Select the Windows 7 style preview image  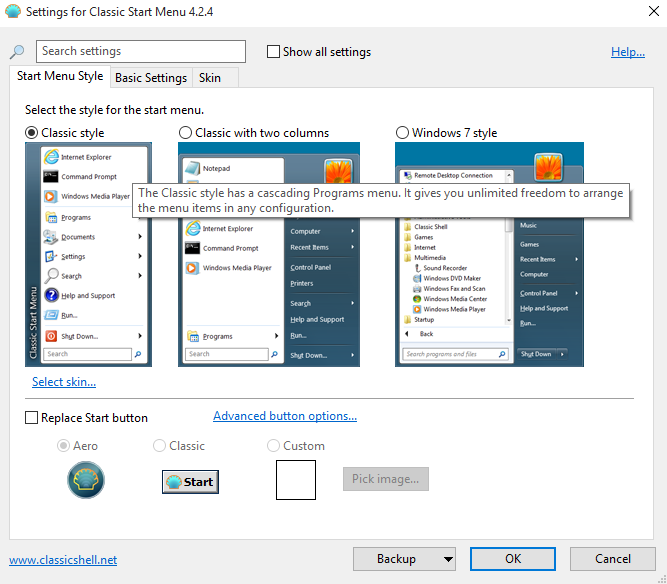[489, 254]
